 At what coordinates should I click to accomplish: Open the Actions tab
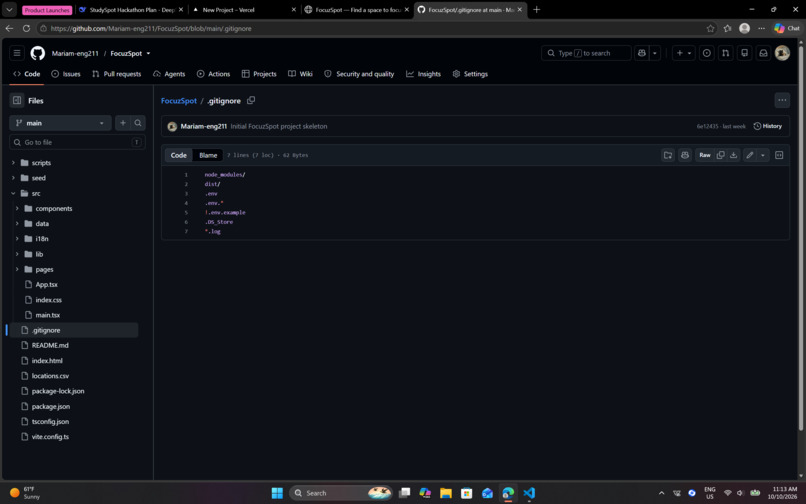click(x=213, y=74)
